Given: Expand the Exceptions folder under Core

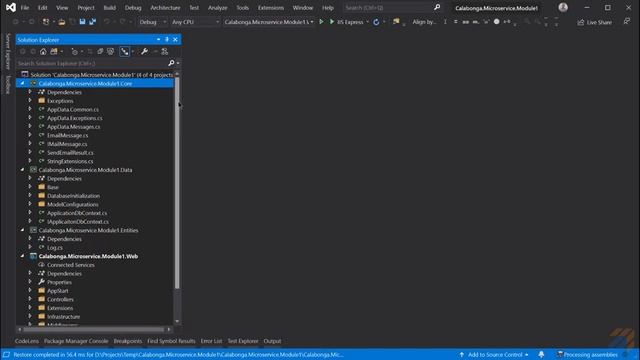Looking at the screenshot, I should 30,100.
